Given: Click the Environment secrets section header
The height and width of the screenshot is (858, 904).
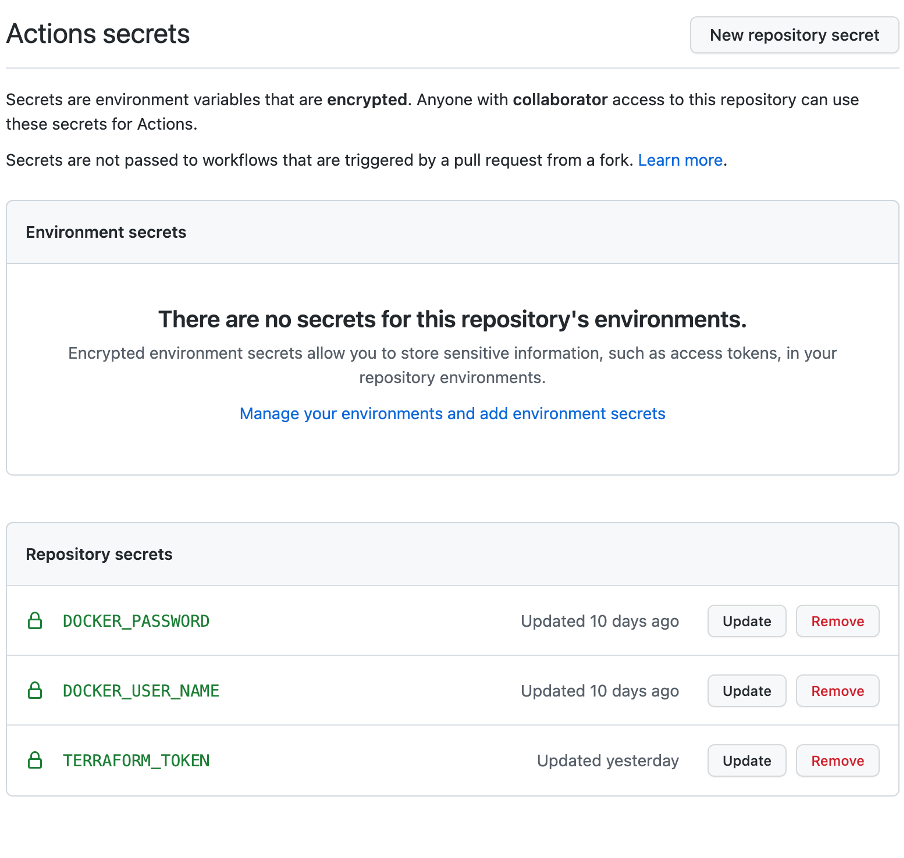Looking at the screenshot, I should tap(106, 231).
